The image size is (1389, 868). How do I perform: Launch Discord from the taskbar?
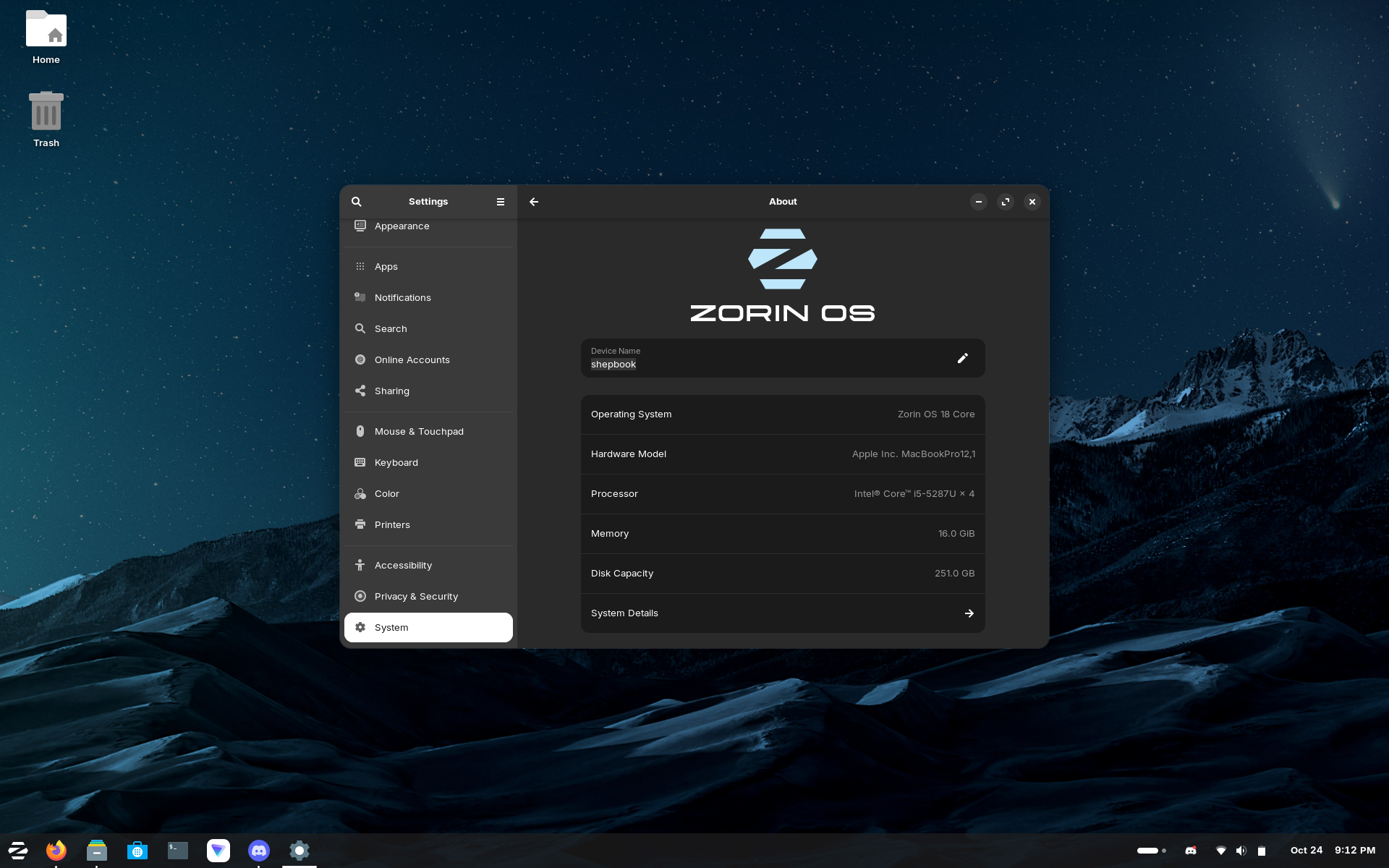point(259,851)
